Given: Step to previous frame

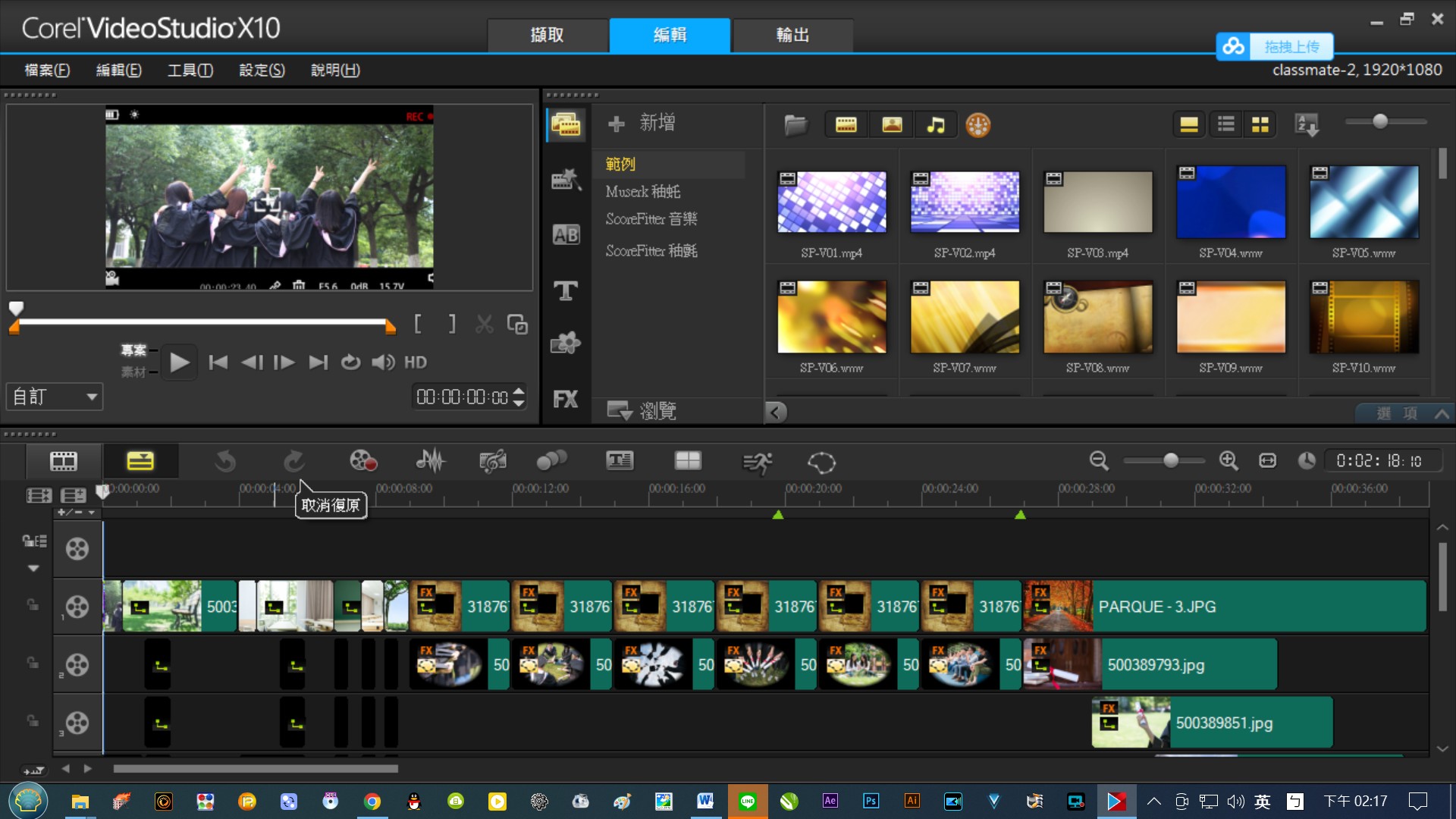Looking at the screenshot, I should tap(252, 362).
